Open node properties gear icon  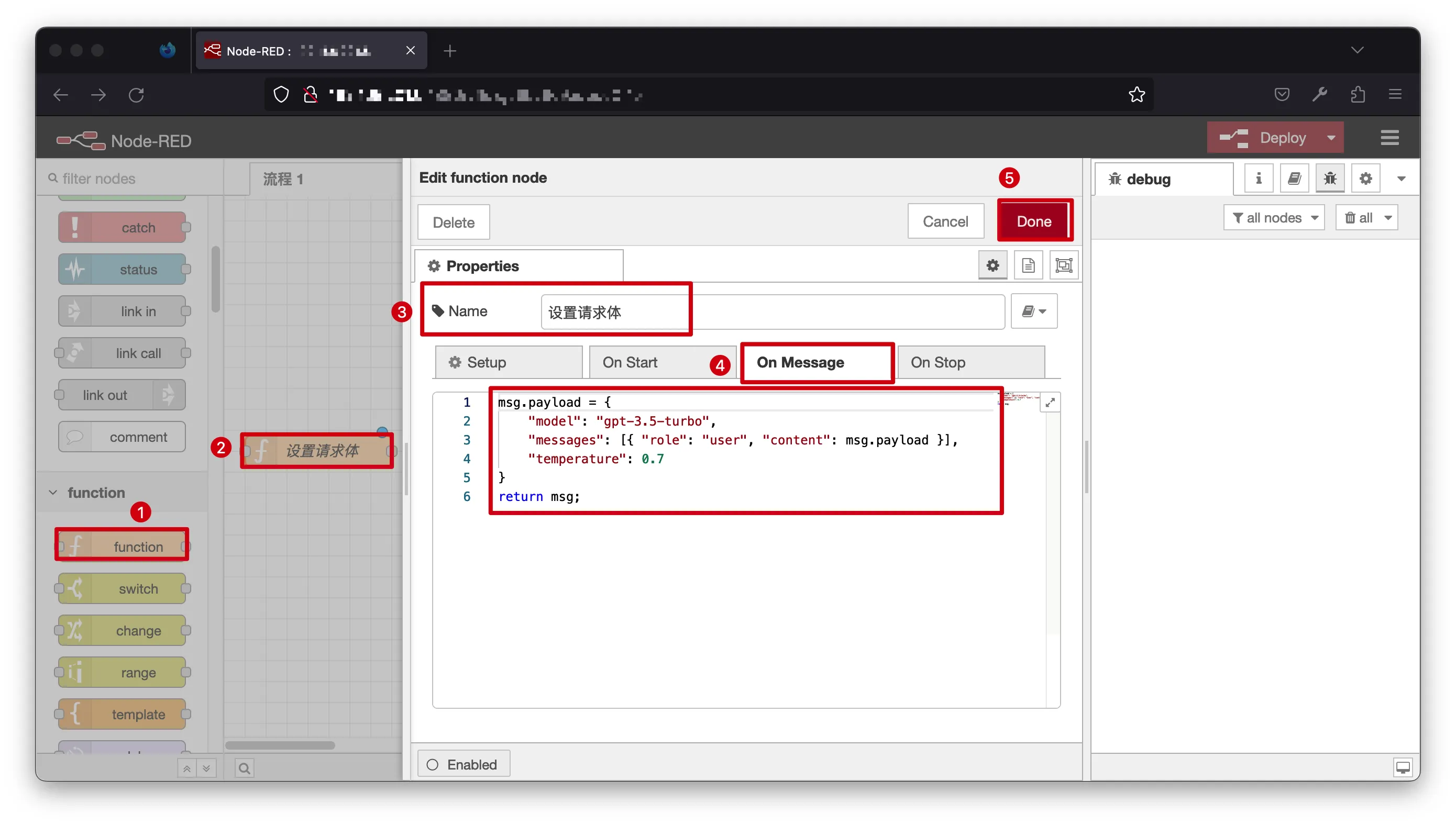(x=992, y=265)
